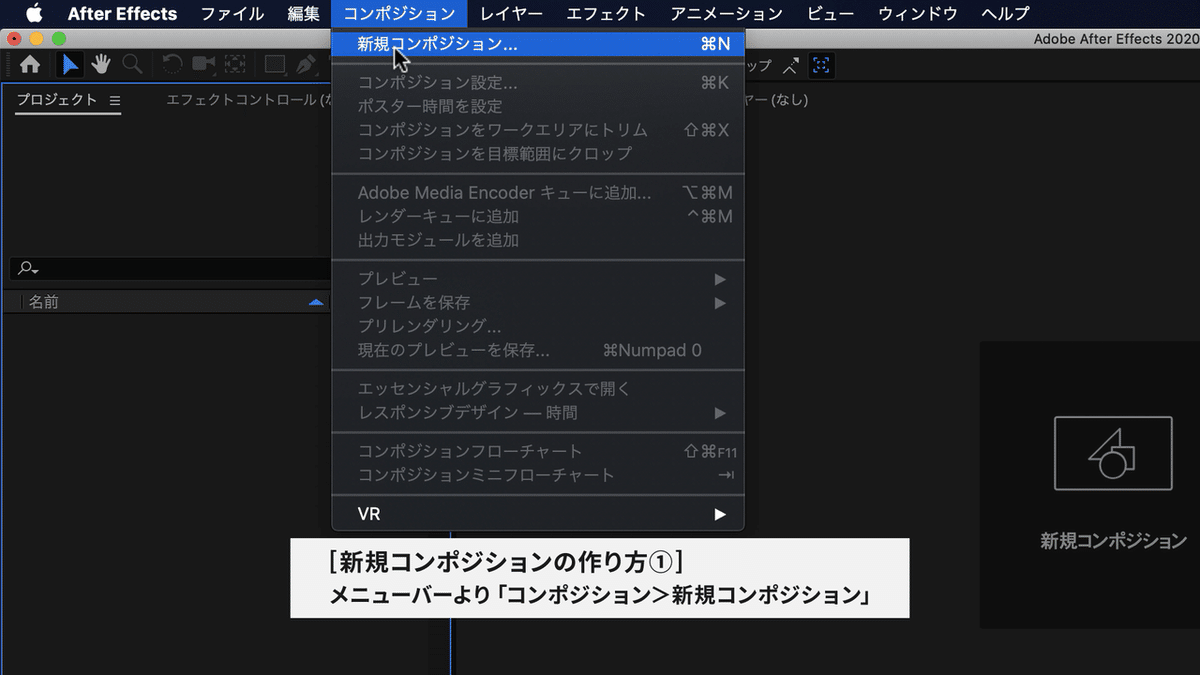The width and height of the screenshot is (1200, 675).
Task: Click レンダーキューに追加 menu entry
Action: pyautogui.click(x=538, y=216)
